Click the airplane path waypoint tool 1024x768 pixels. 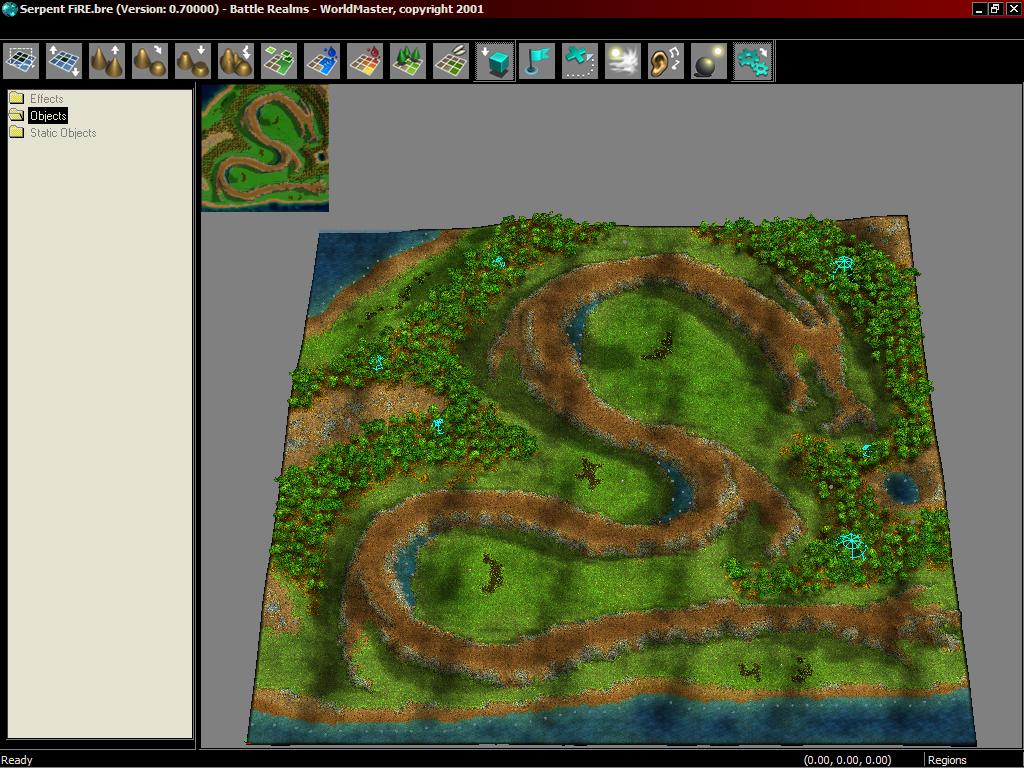580,61
